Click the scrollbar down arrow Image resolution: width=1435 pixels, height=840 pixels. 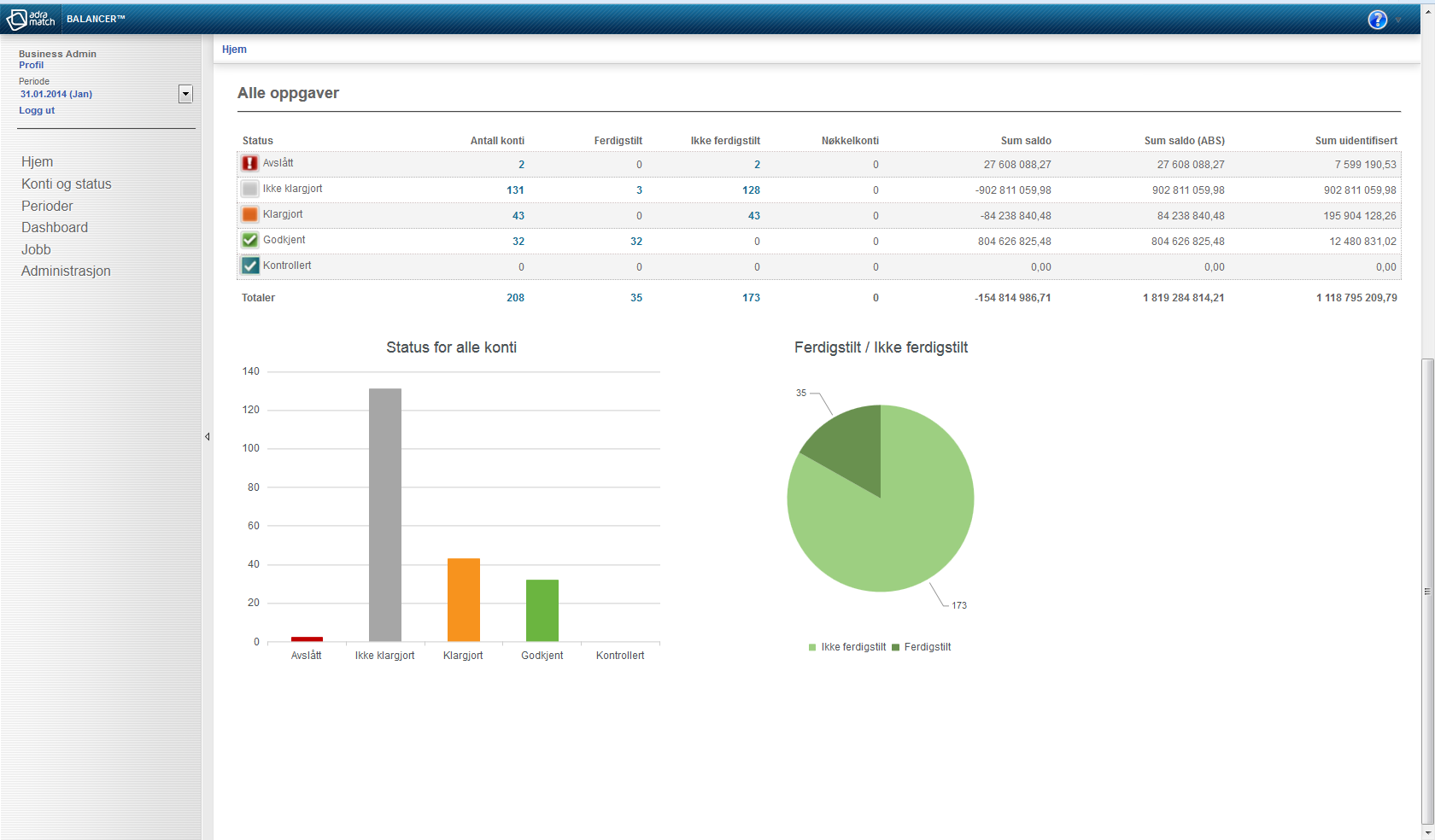click(1427, 832)
